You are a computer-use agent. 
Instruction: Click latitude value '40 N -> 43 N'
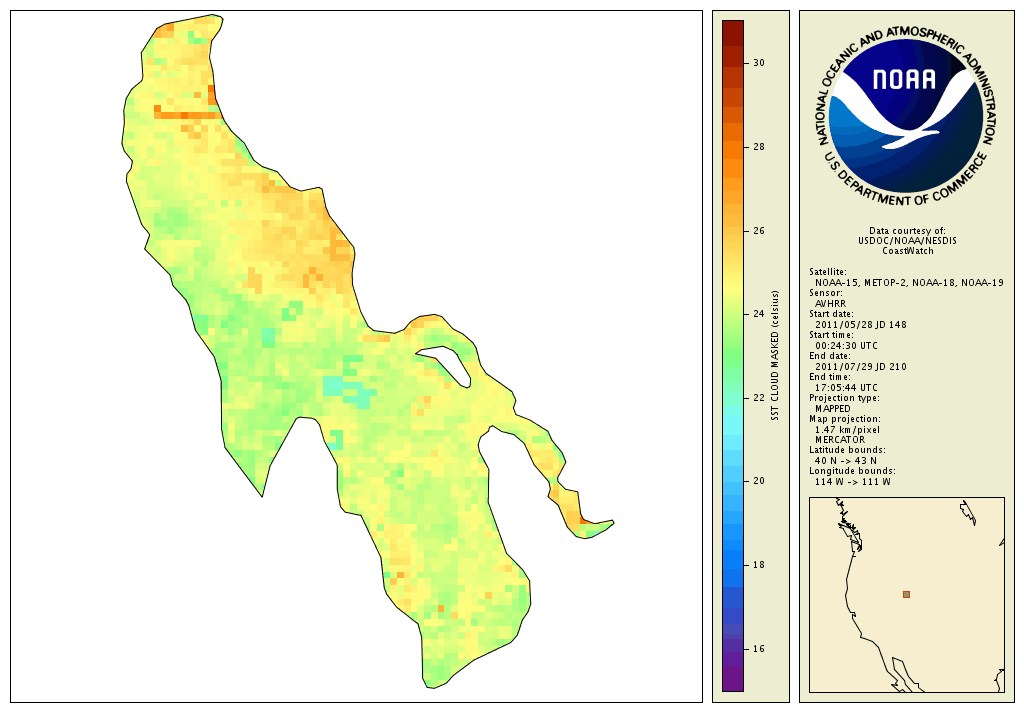pos(846,461)
